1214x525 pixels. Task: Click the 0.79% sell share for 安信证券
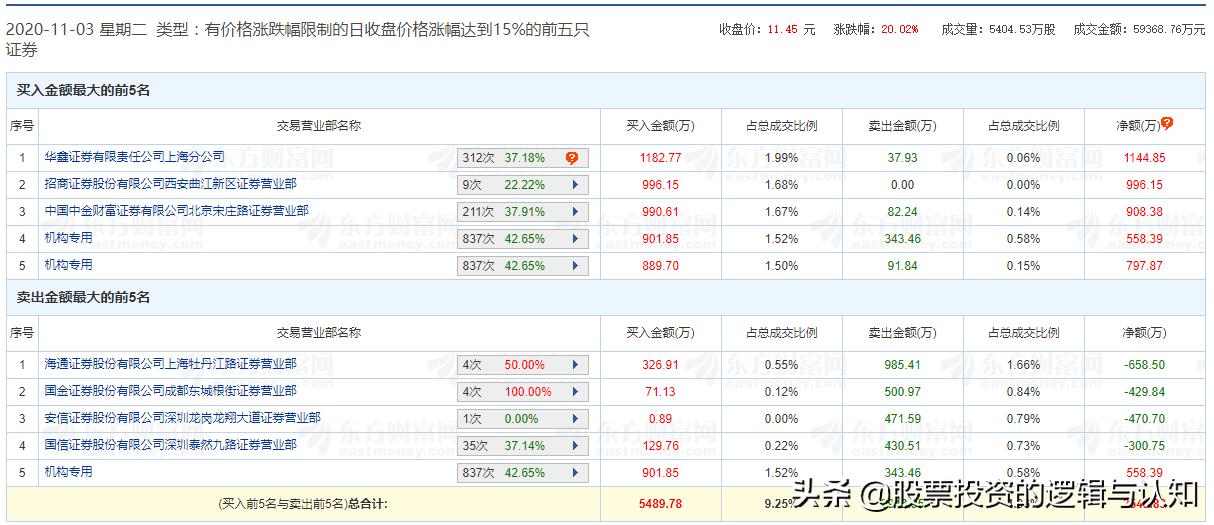coord(1023,419)
